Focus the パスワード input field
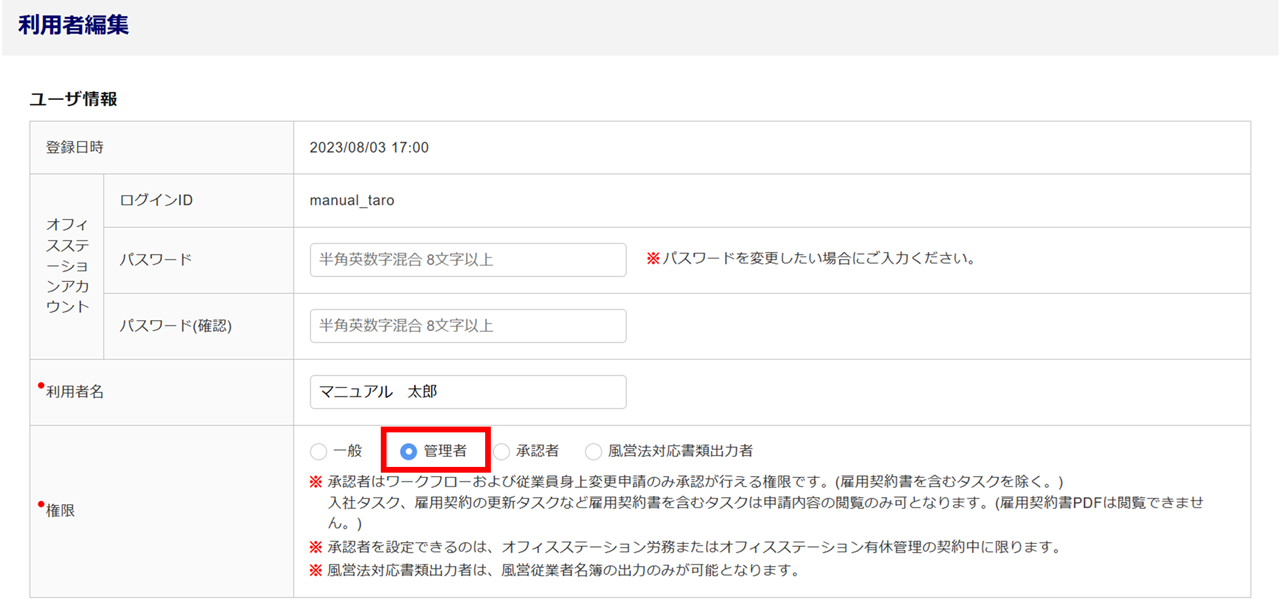This screenshot has width=1280, height=607. coord(468,260)
